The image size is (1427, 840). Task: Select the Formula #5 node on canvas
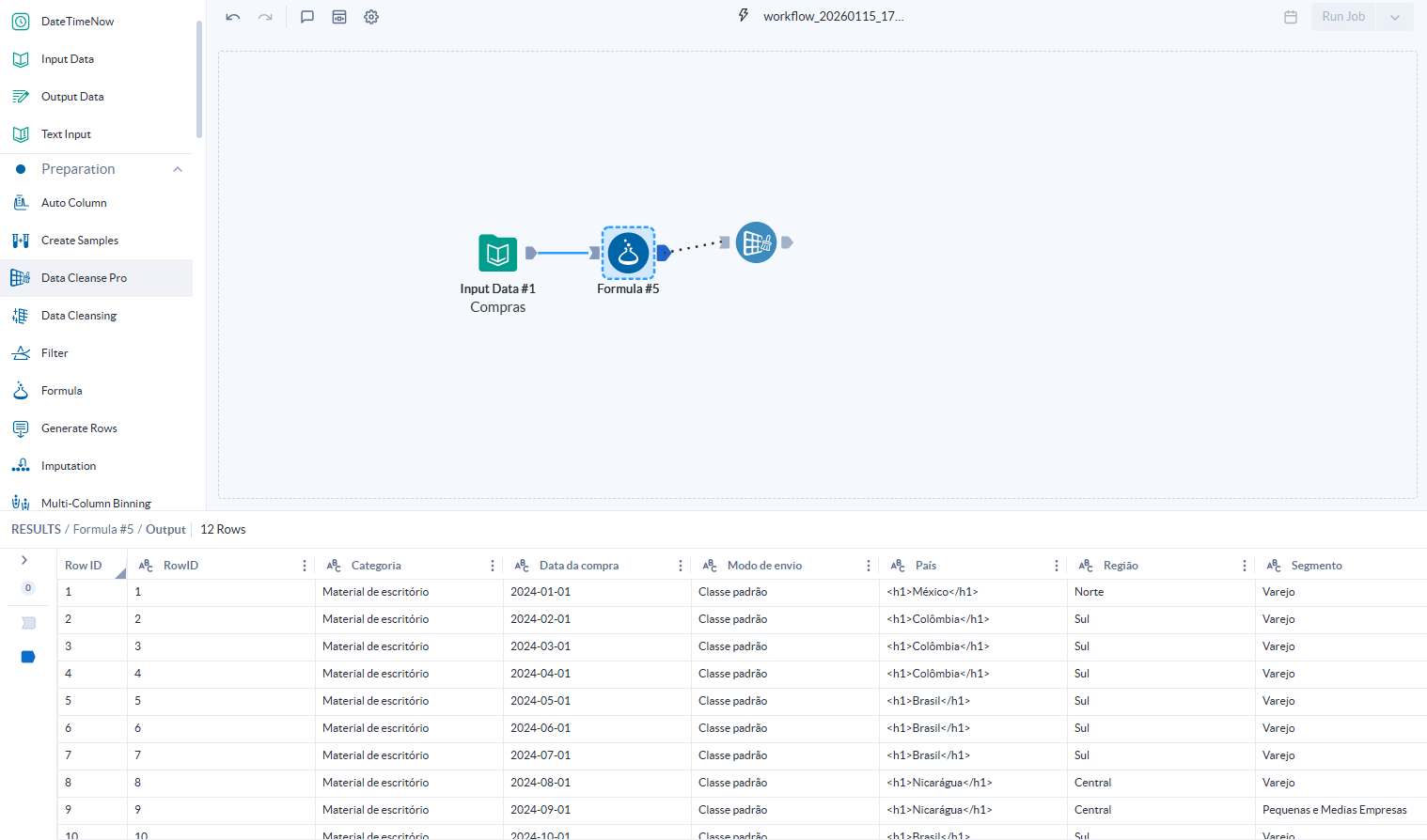[628, 253]
